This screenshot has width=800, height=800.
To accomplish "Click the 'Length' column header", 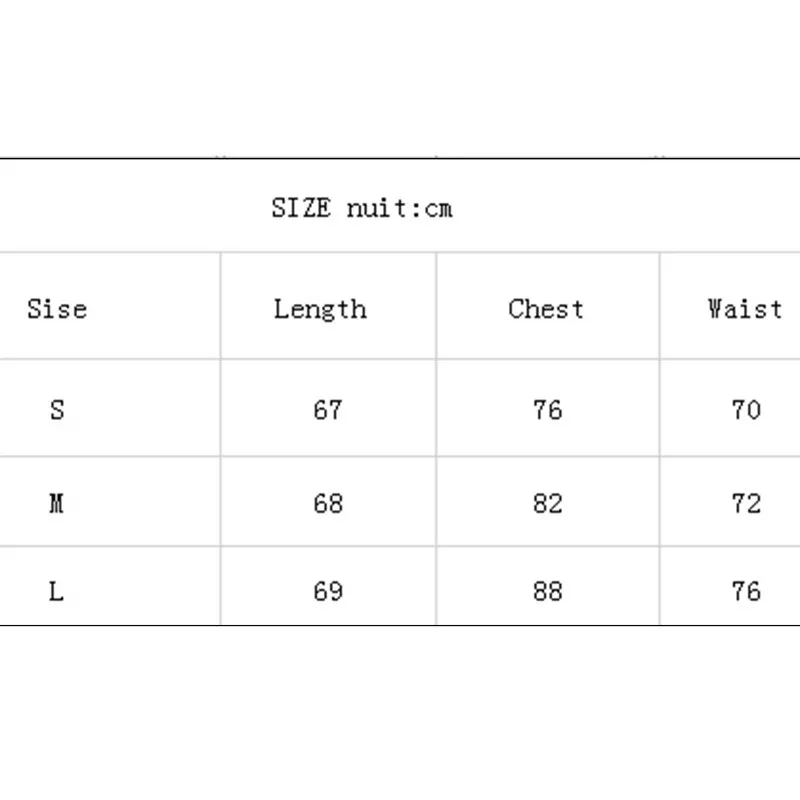I will click(x=320, y=309).
